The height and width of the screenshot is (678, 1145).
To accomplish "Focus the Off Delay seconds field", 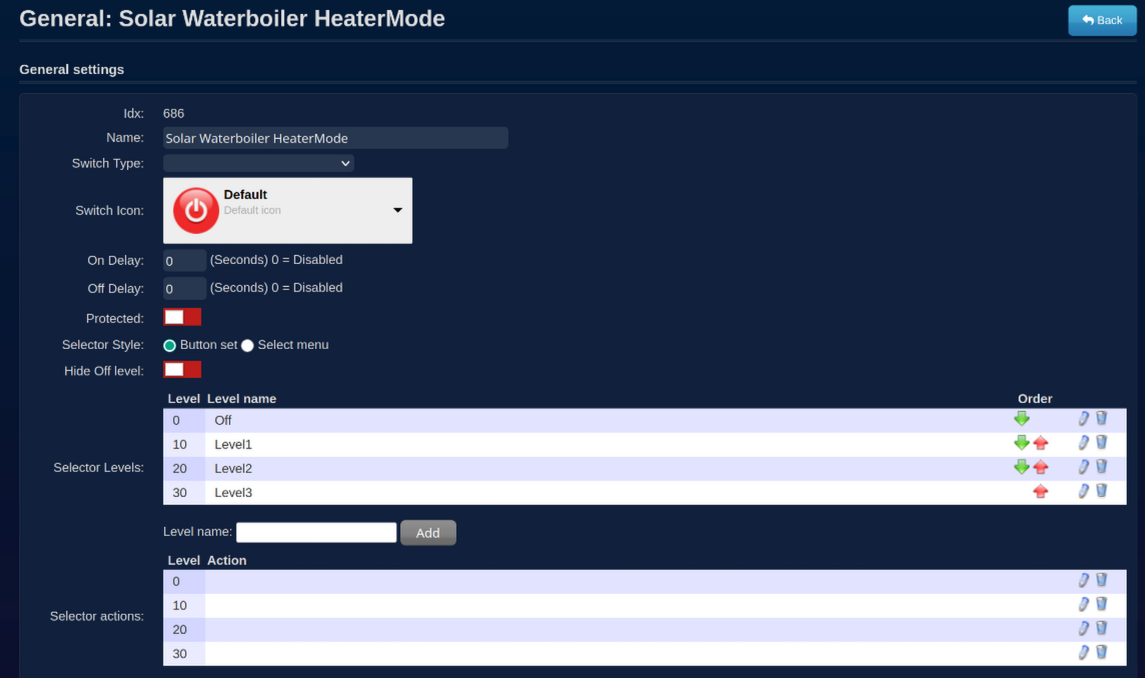I will coord(185,289).
